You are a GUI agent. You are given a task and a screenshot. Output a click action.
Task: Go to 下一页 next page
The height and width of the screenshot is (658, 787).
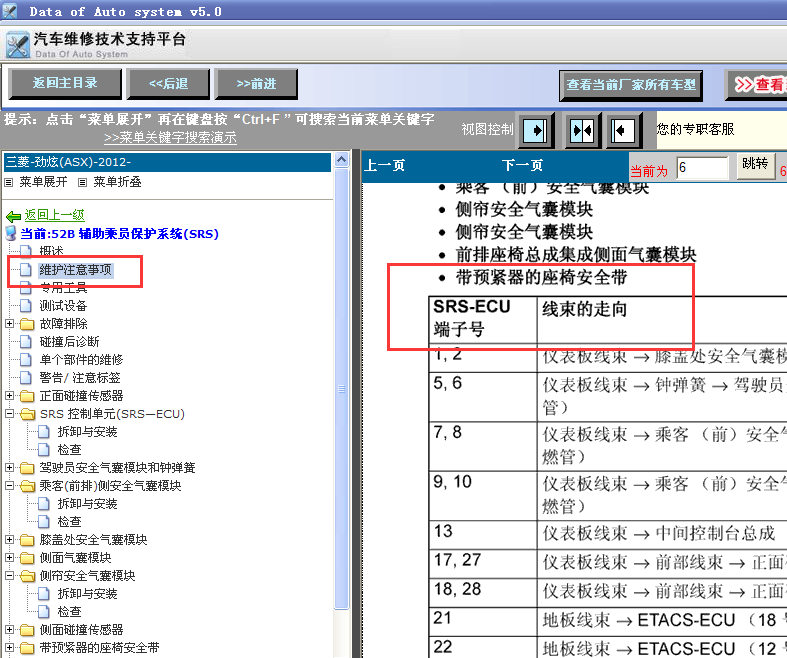click(522, 165)
